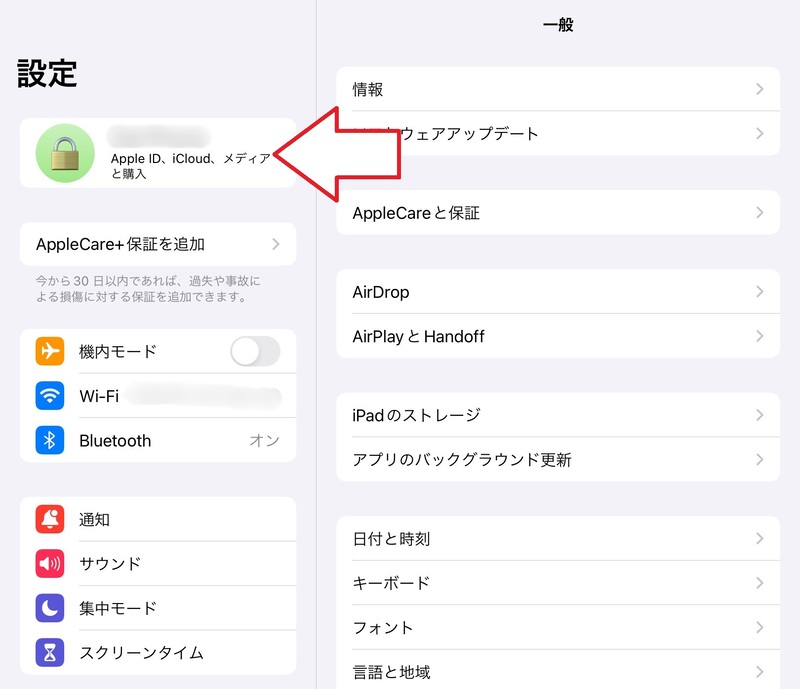Expand the キーボード row chevron
This screenshot has width=800, height=689.
(760, 583)
